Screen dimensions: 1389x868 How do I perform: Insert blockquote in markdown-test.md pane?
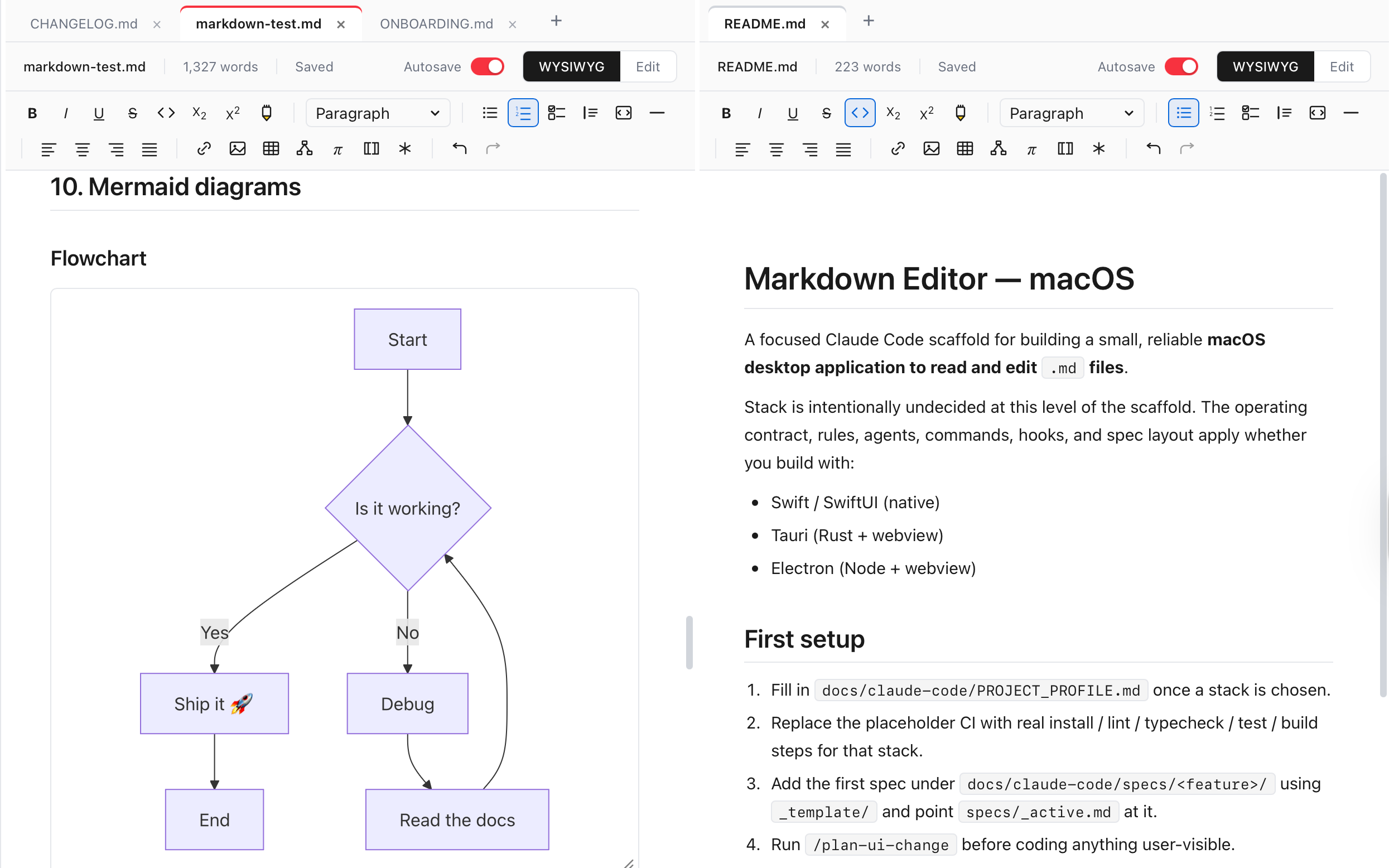pyautogui.click(x=590, y=113)
